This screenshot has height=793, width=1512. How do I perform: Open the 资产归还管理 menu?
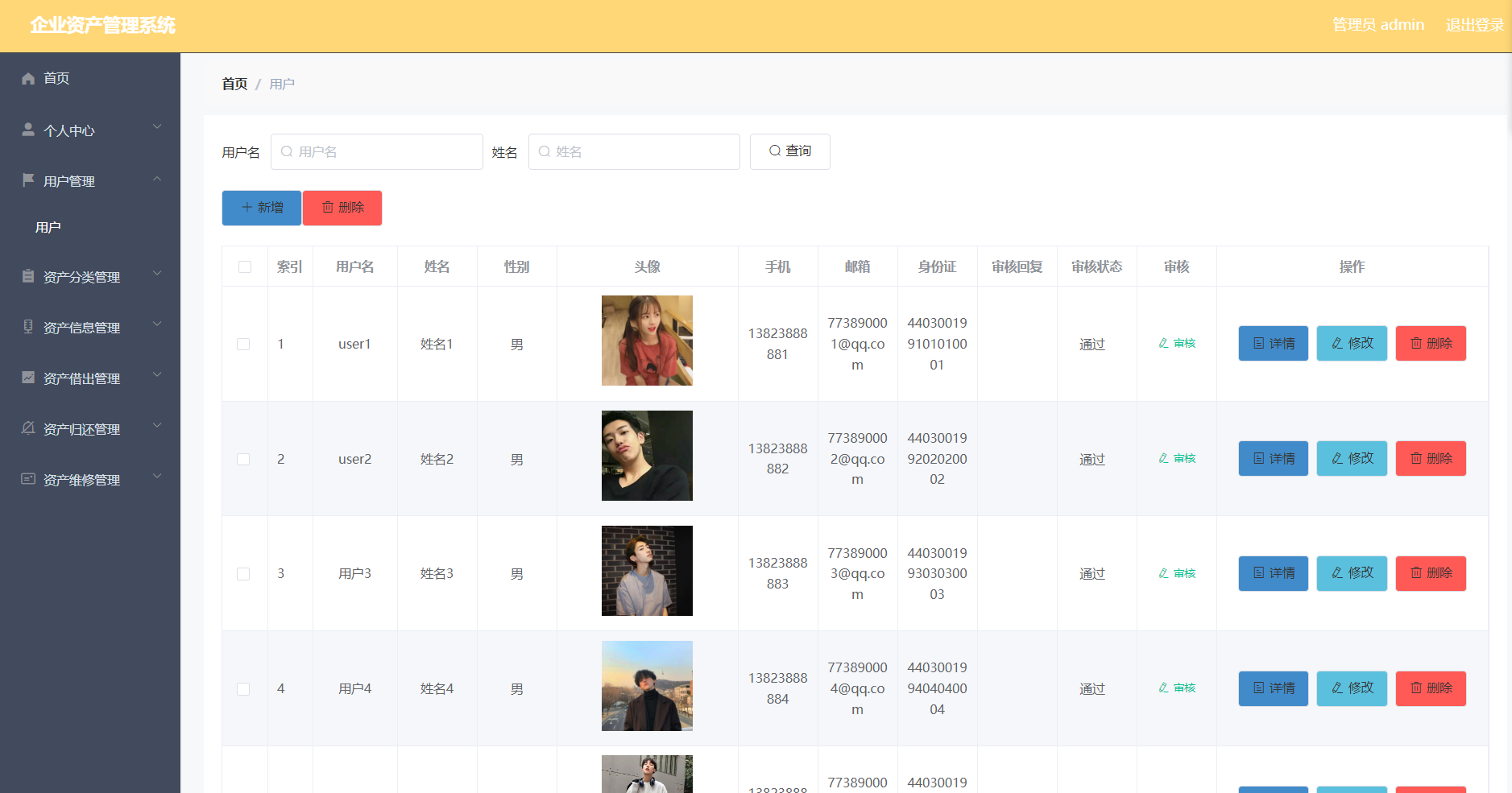(x=90, y=429)
